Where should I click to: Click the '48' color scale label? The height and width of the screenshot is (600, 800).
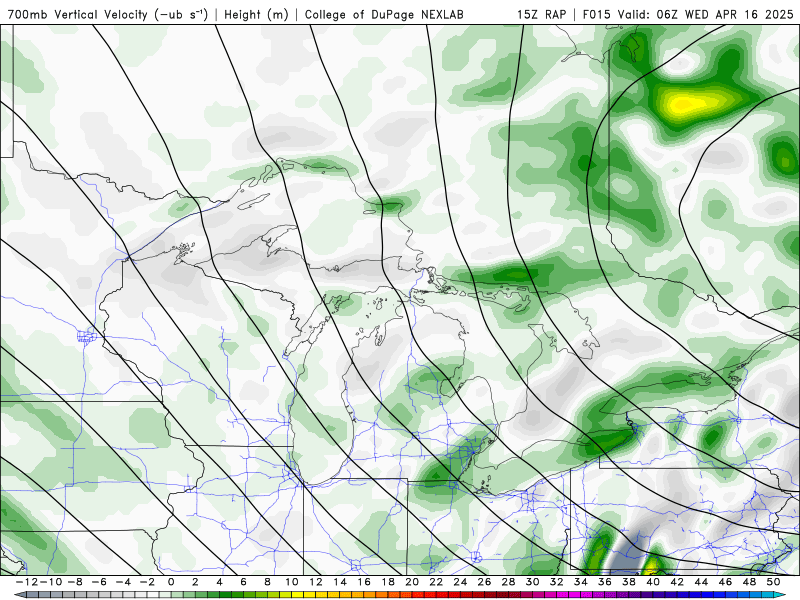click(749, 582)
